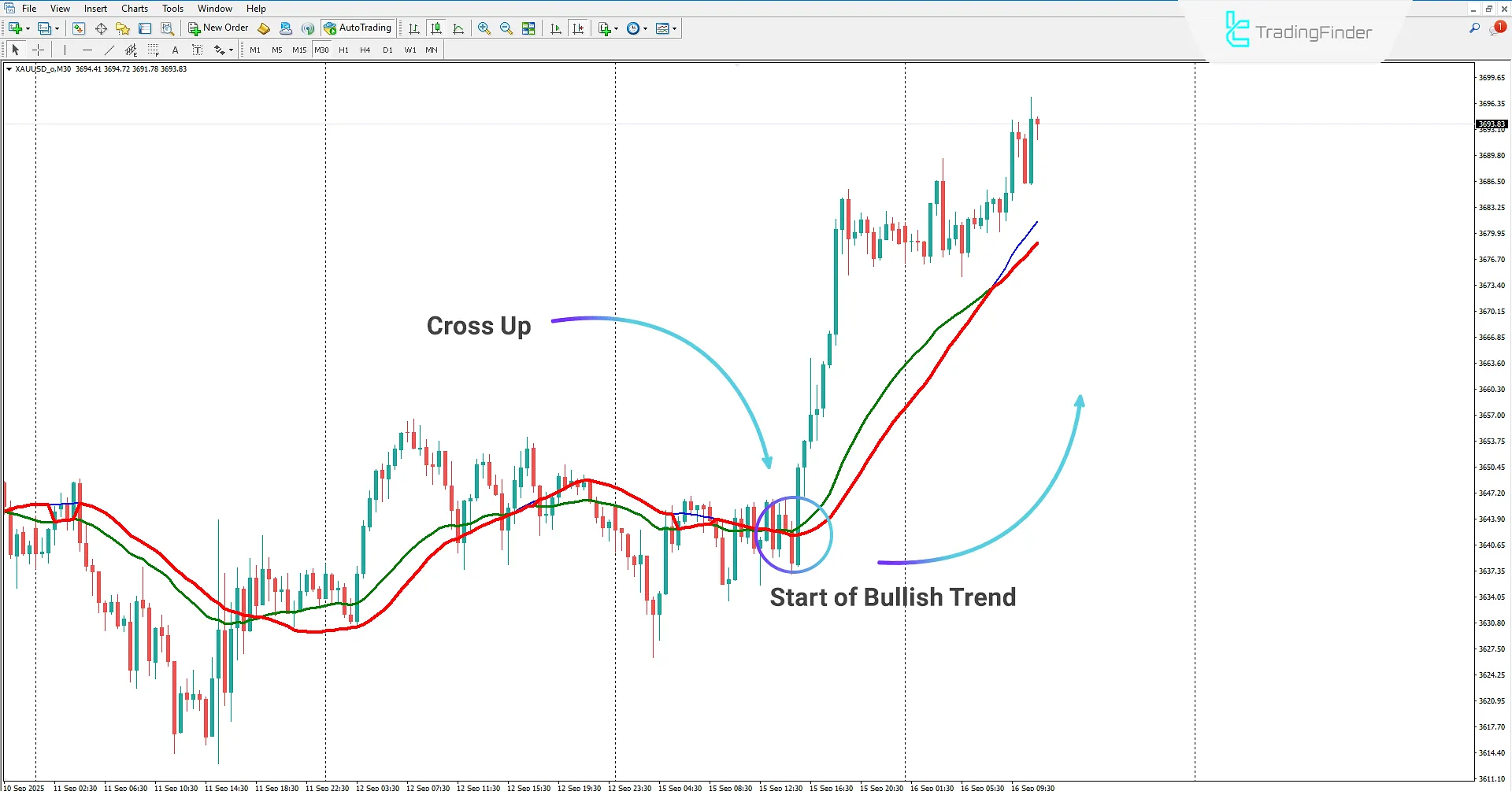Viewport: 1512px width, 791px height.
Task: Draw a vertical line on the chart
Action: point(65,49)
